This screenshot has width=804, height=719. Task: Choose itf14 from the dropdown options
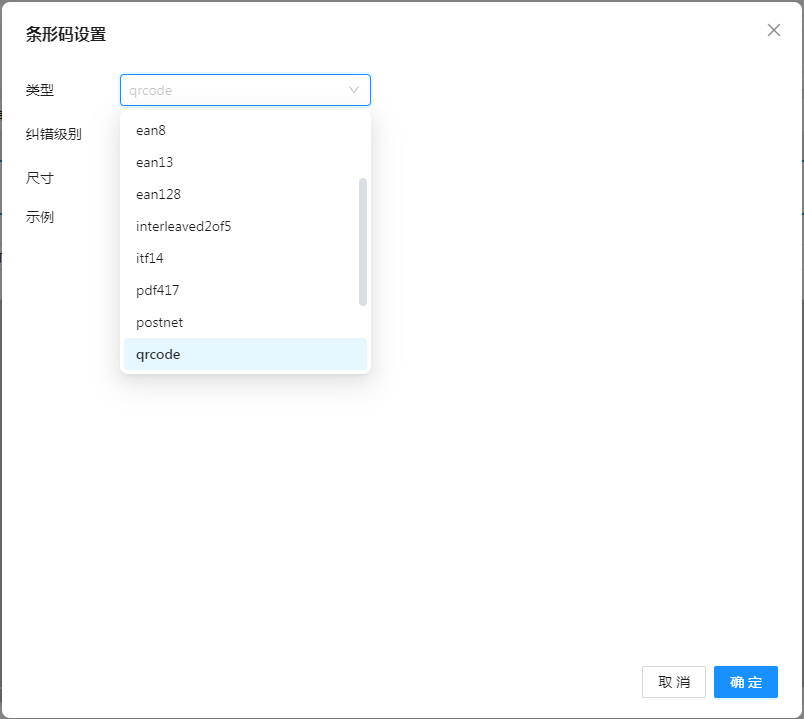150,258
